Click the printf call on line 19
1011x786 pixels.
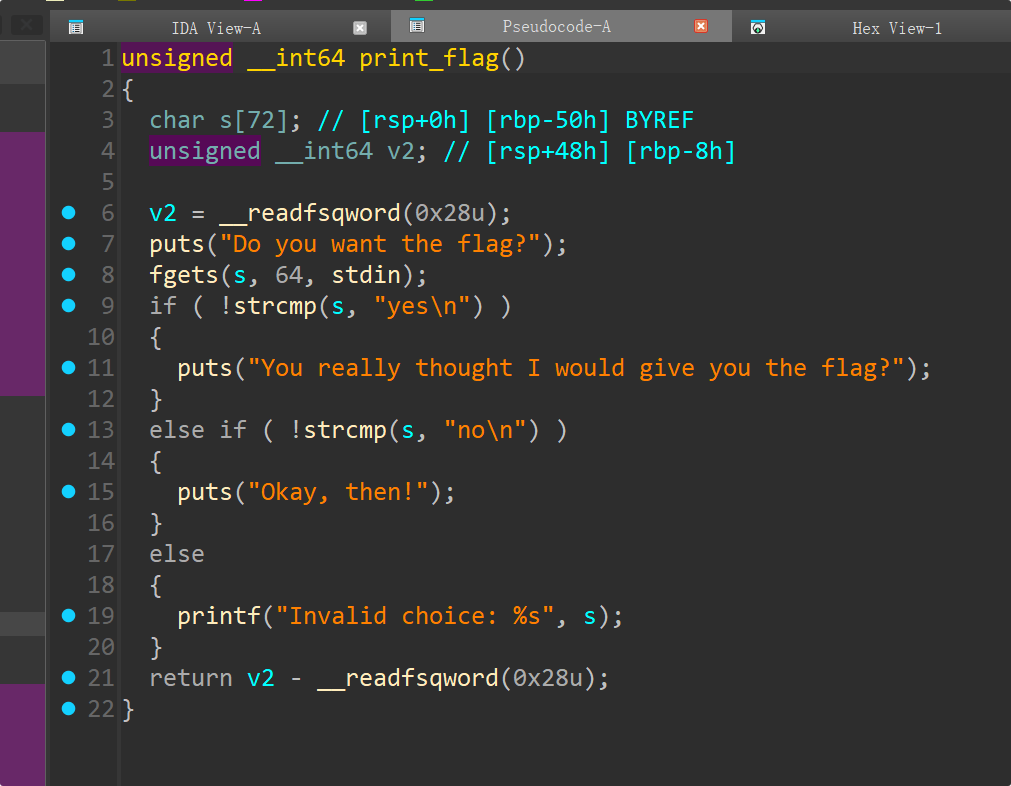point(219,616)
